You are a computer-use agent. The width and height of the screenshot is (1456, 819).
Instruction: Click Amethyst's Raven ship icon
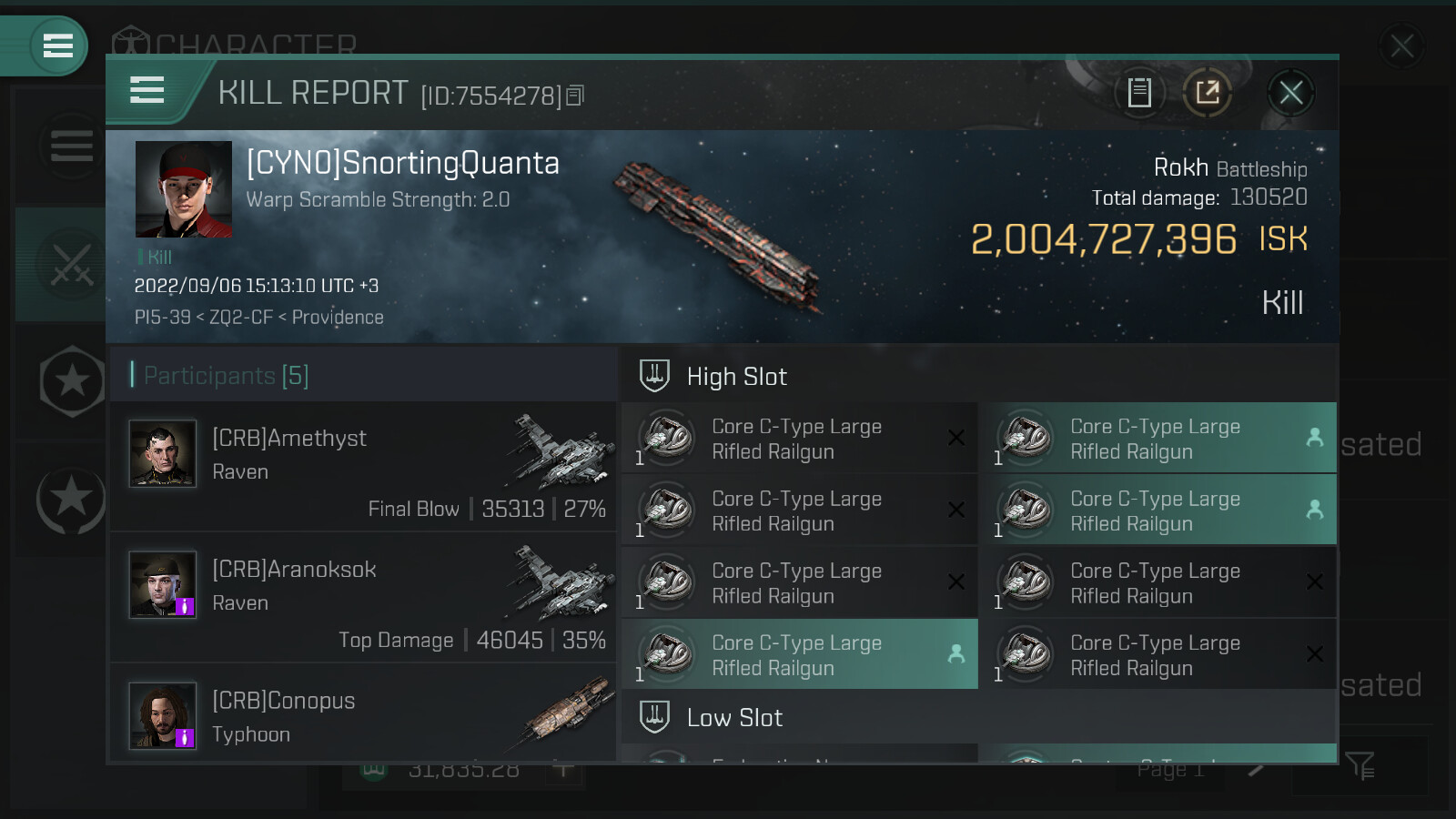coord(561,451)
